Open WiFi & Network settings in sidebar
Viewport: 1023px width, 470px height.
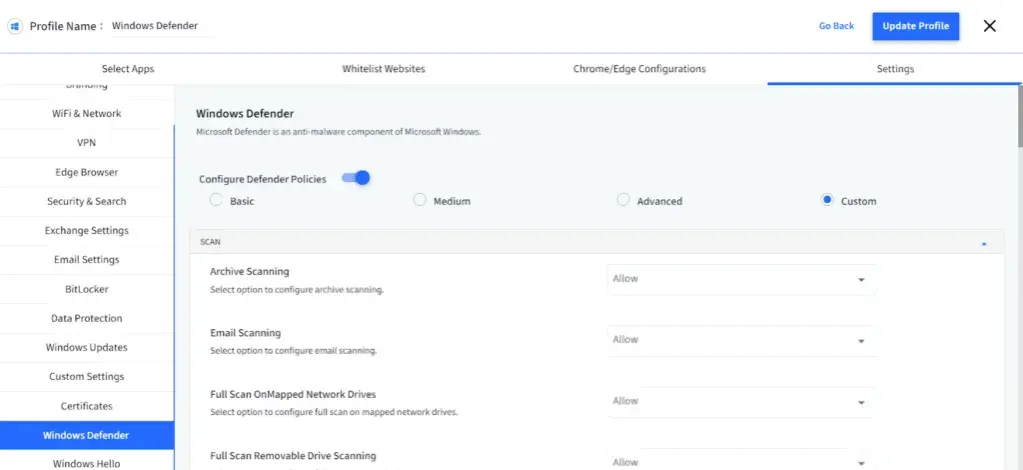point(87,114)
